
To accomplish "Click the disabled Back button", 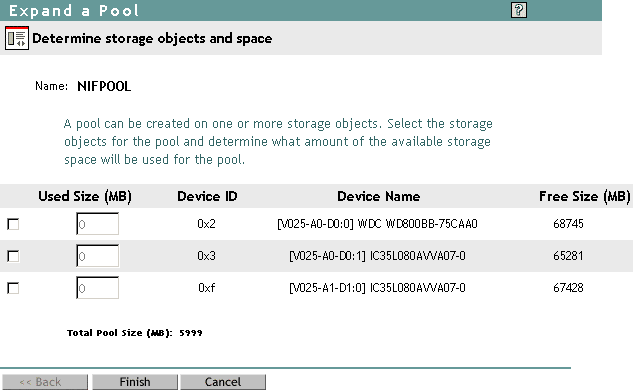I will point(45,382).
